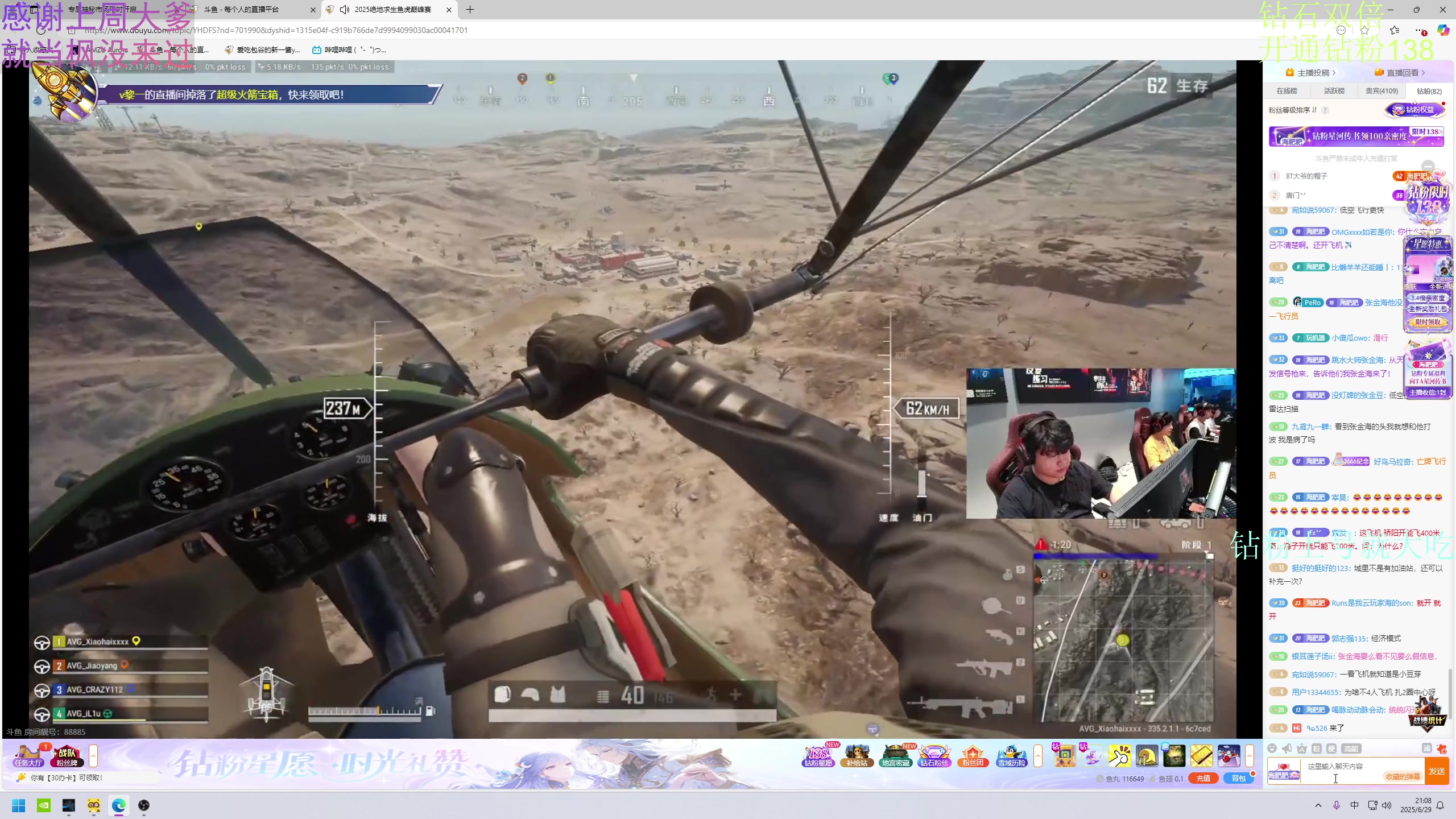Open the 战队粉丝牌 fan badge icon
Screen dimensions: 1456x819
coord(67,755)
